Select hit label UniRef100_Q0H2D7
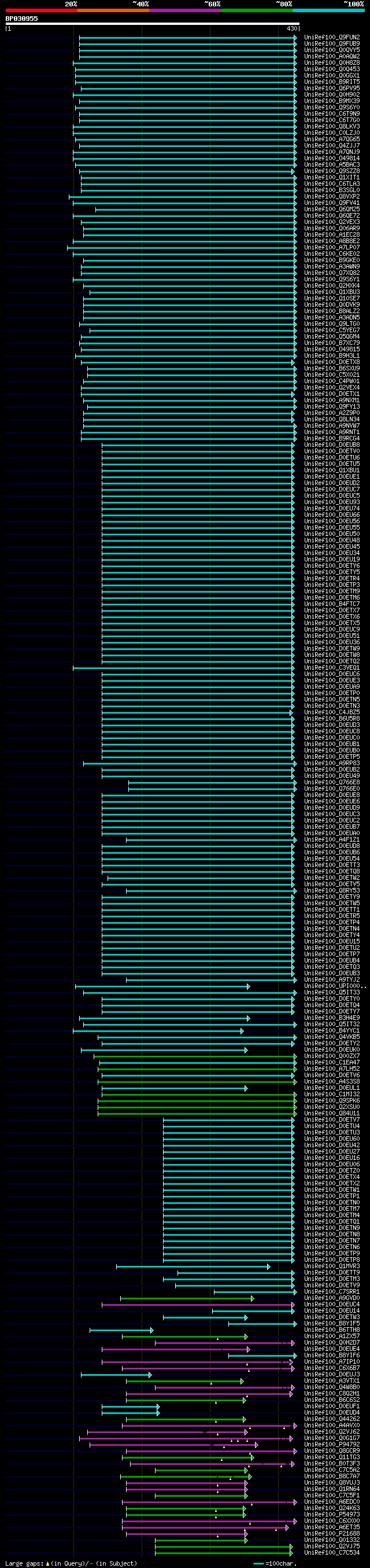This screenshot has width=370, height=1568. pos(332,1343)
